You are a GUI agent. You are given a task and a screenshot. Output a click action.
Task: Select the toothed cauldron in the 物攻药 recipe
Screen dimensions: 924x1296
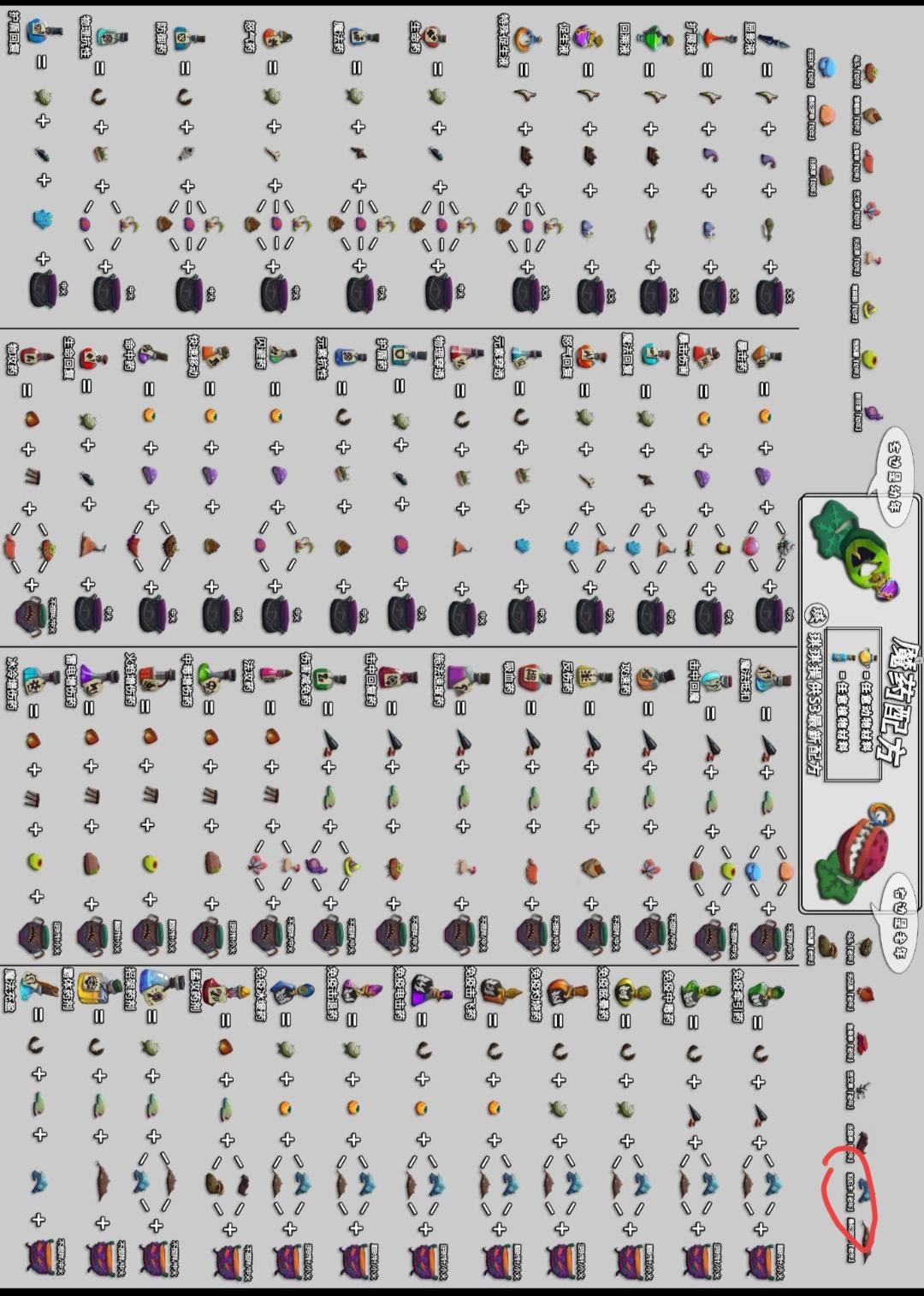33,617
